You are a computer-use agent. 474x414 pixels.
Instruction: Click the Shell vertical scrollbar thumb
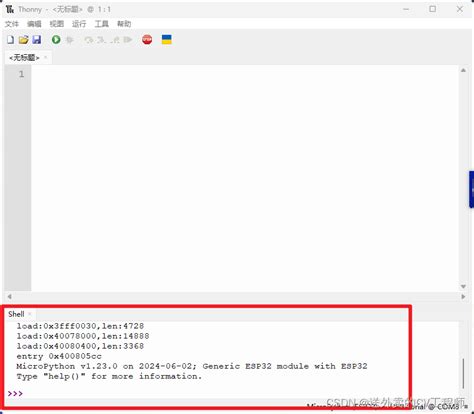pyautogui.click(x=463, y=374)
